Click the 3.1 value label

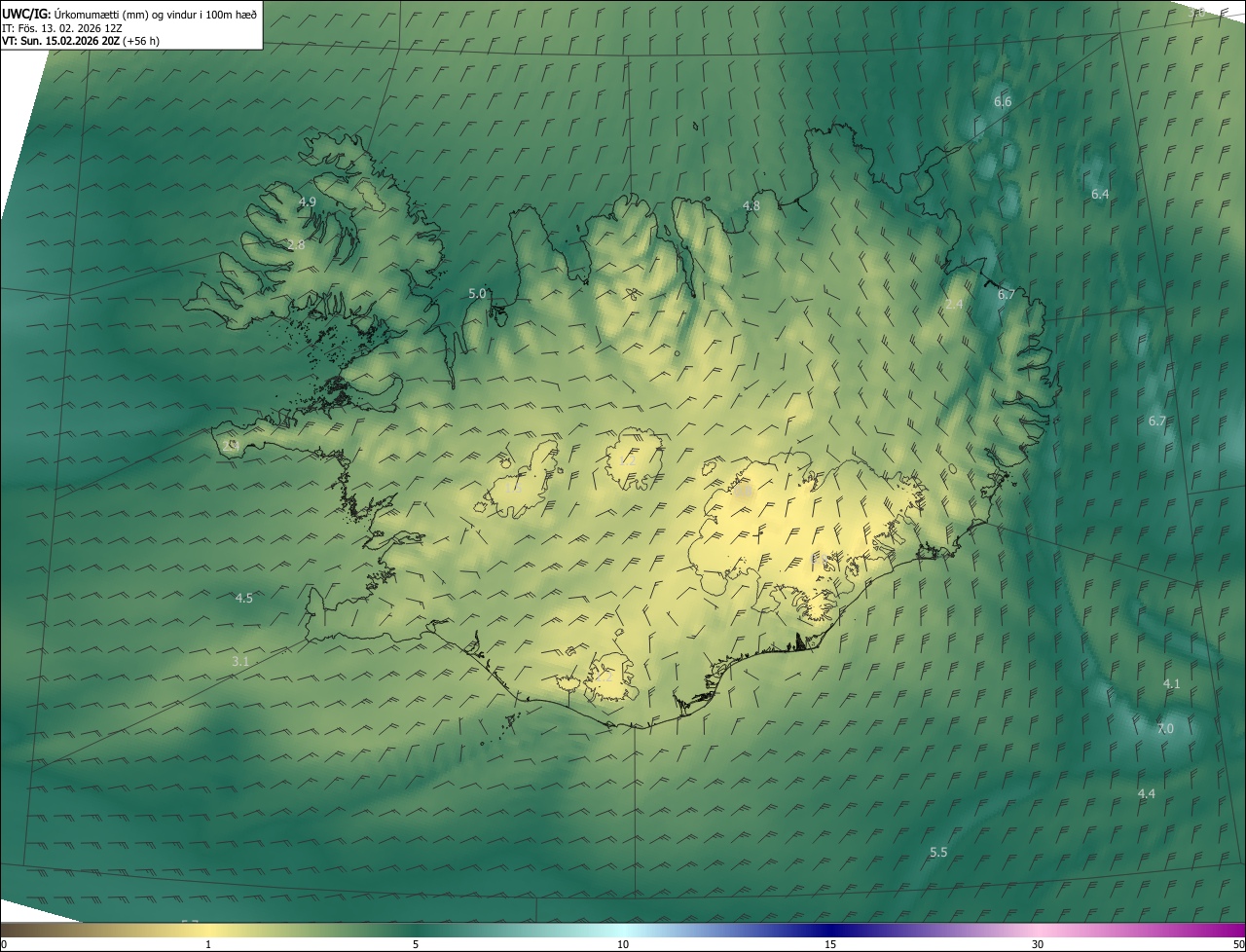pos(240,661)
